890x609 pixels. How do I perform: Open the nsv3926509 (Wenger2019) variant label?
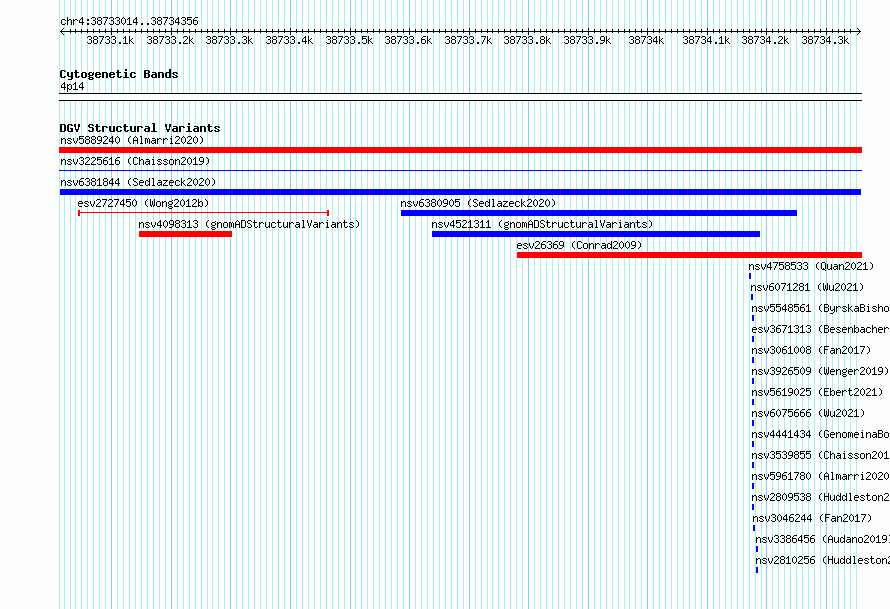(x=820, y=371)
